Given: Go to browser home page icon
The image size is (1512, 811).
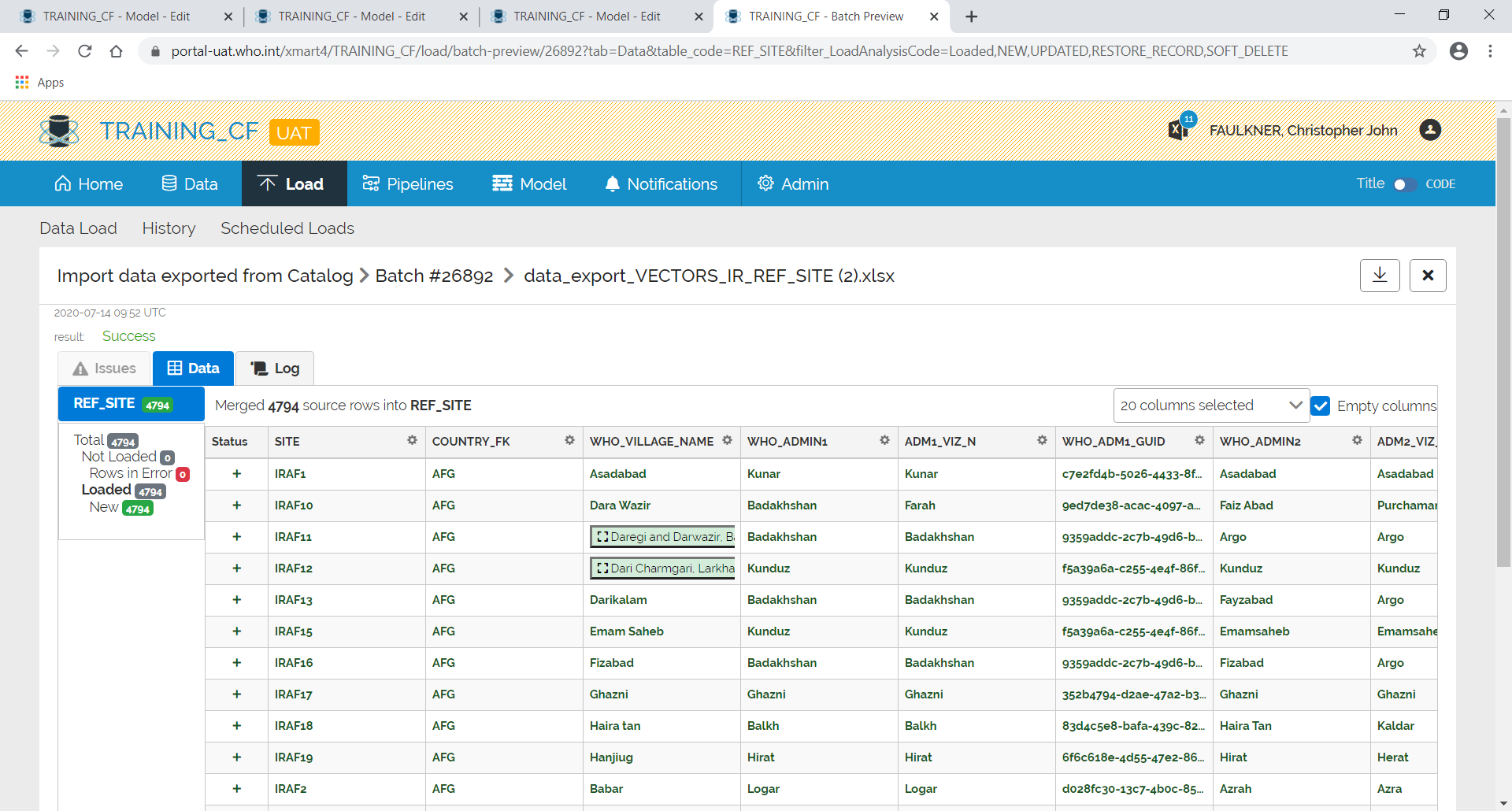Looking at the screenshot, I should tap(117, 51).
